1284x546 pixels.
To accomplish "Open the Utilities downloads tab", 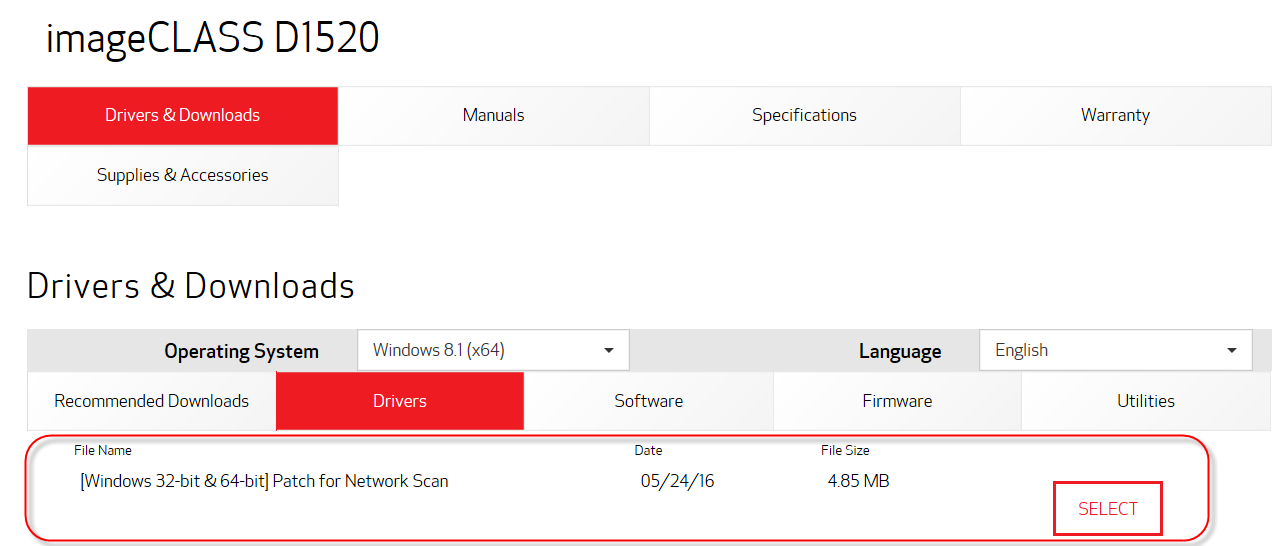I will (1145, 401).
